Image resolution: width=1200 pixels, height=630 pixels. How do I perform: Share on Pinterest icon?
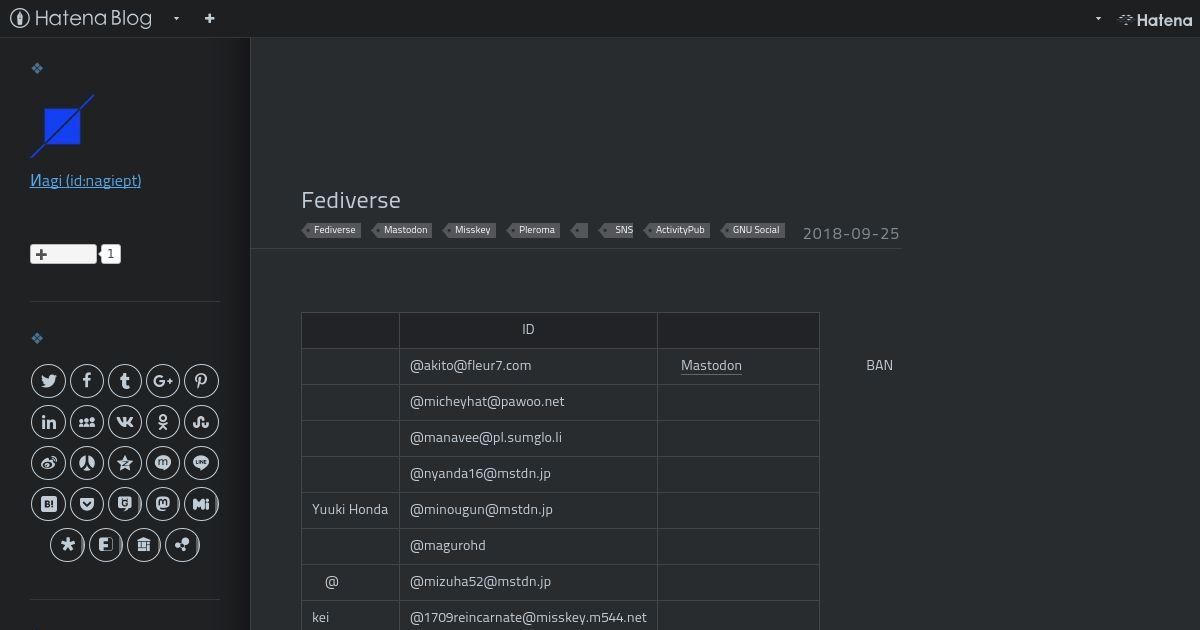pyautogui.click(x=201, y=381)
